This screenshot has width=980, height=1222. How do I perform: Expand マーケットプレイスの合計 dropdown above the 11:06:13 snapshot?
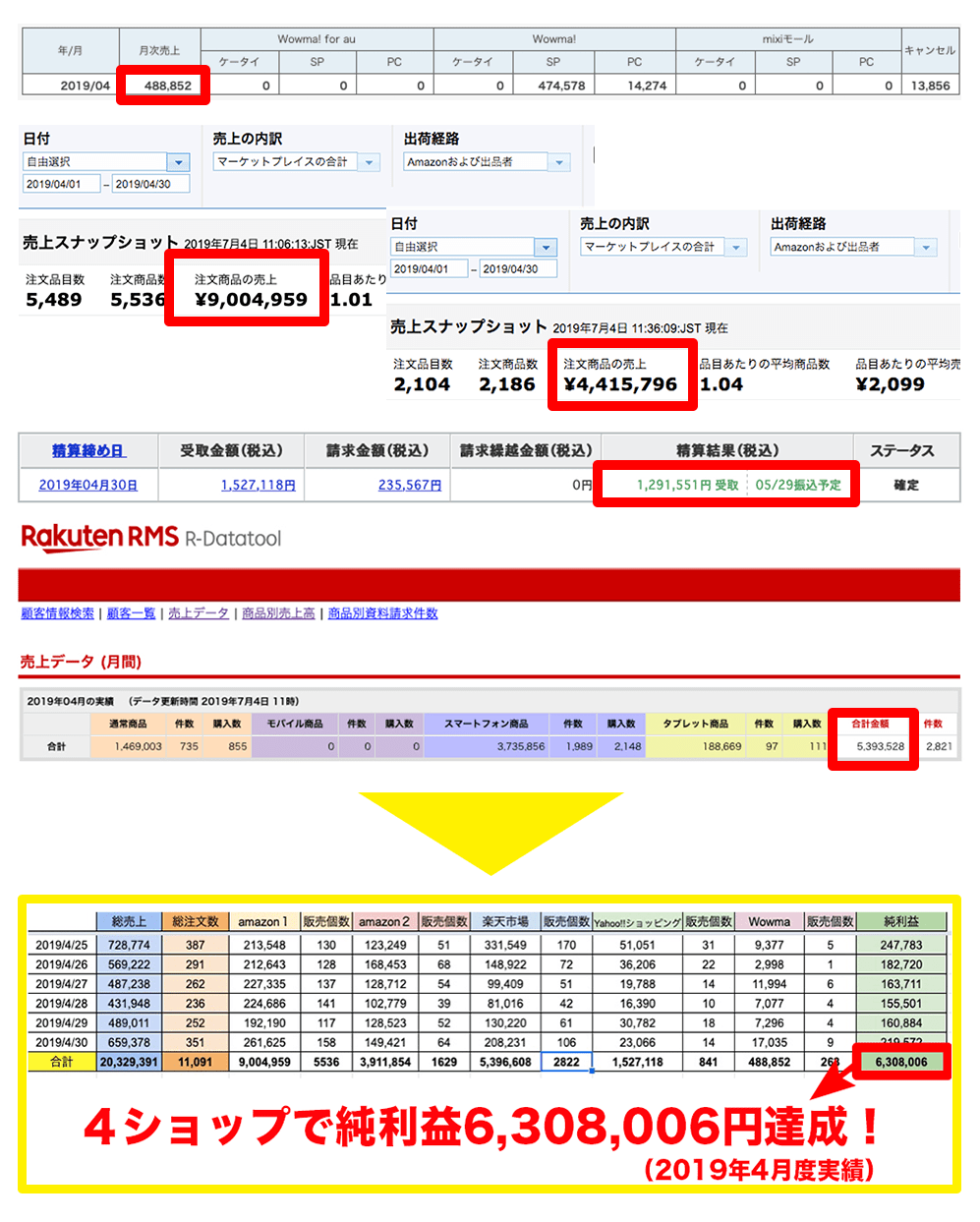(297, 162)
